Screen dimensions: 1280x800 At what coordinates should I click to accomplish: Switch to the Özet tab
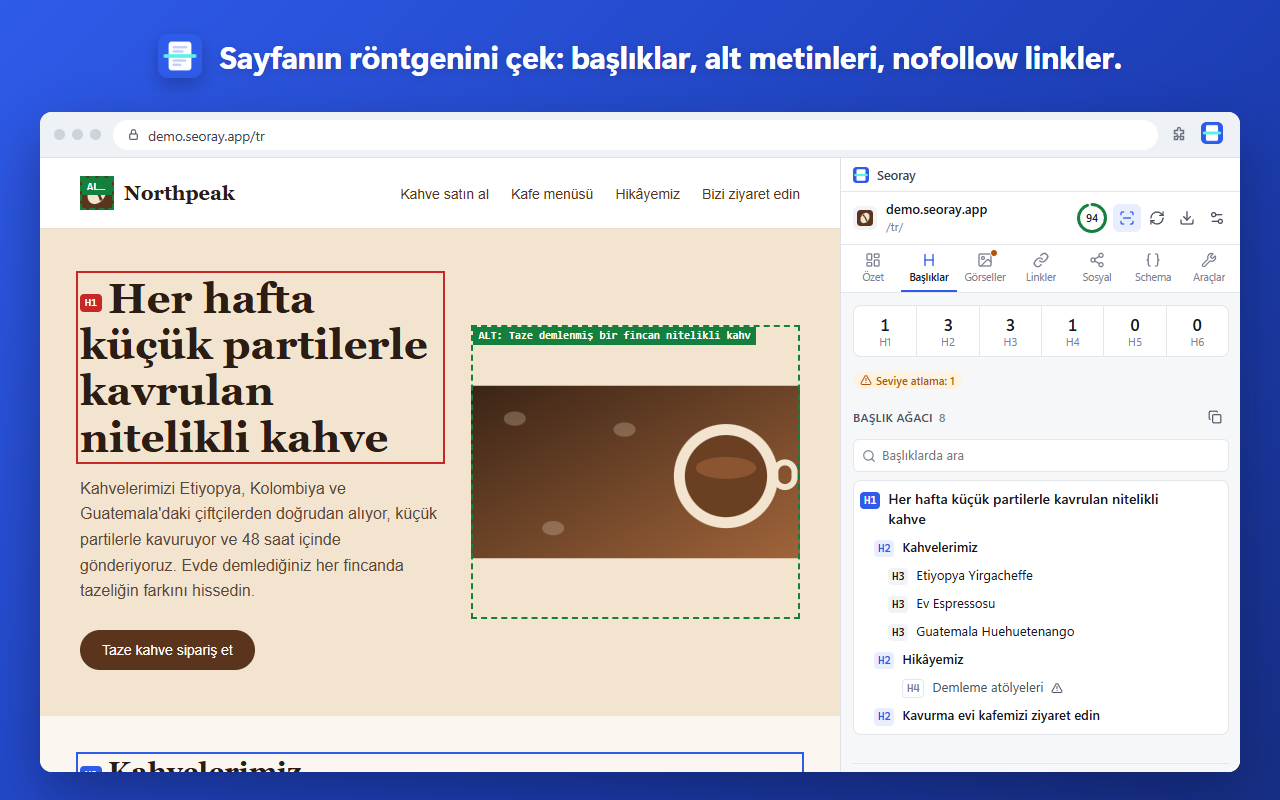(873, 268)
